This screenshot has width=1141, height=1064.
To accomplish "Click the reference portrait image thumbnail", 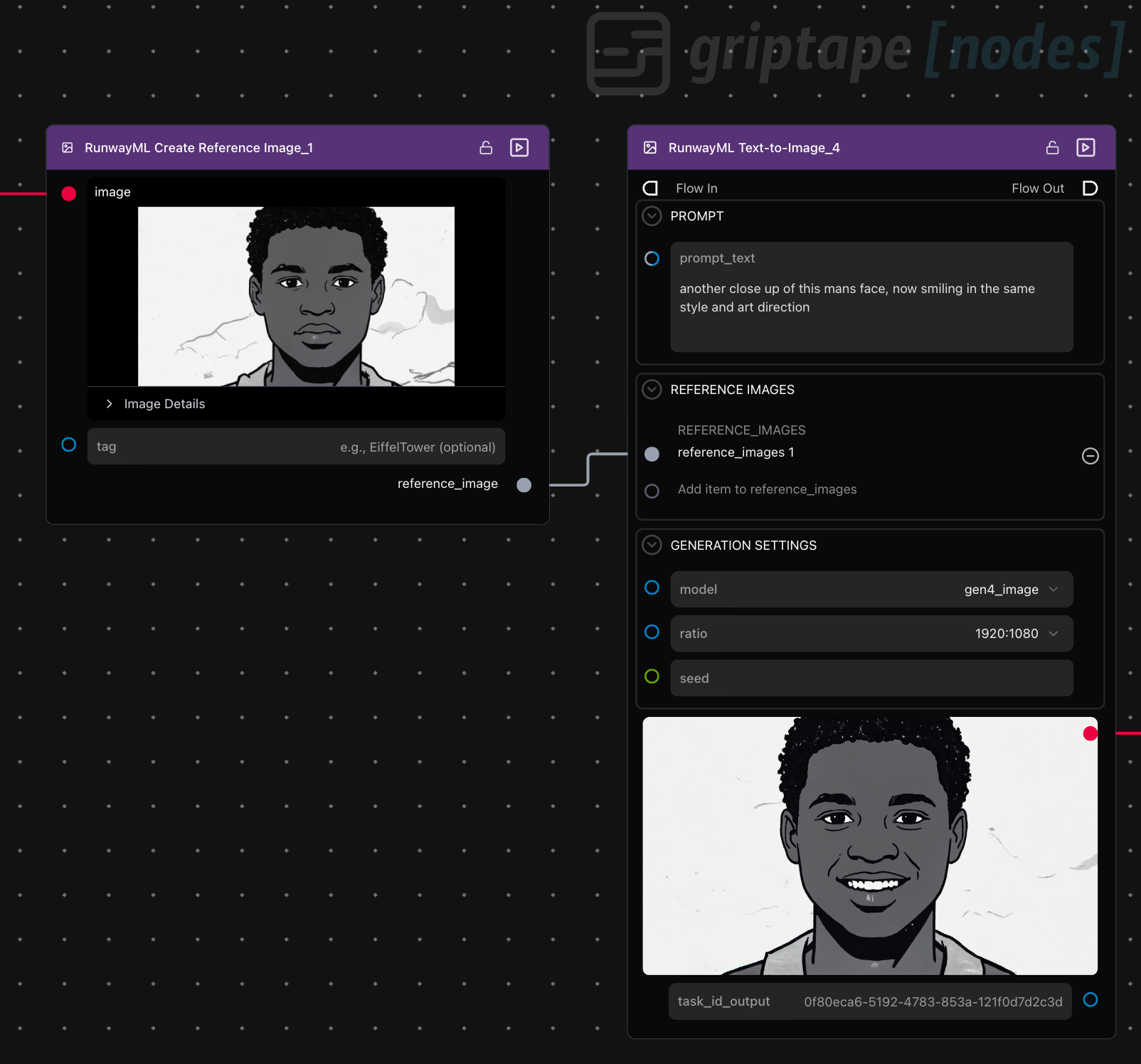I will pos(296,297).
